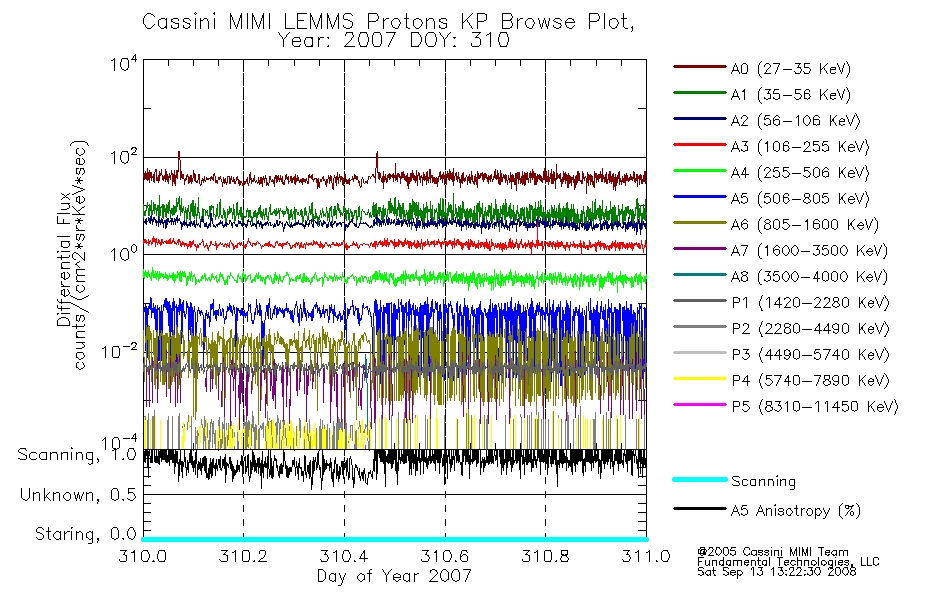The height and width of the screenshot is (600, 950).
Task: Click the P2 (2280-4490 KeV) legend label
Action: [x=810, y=329]
